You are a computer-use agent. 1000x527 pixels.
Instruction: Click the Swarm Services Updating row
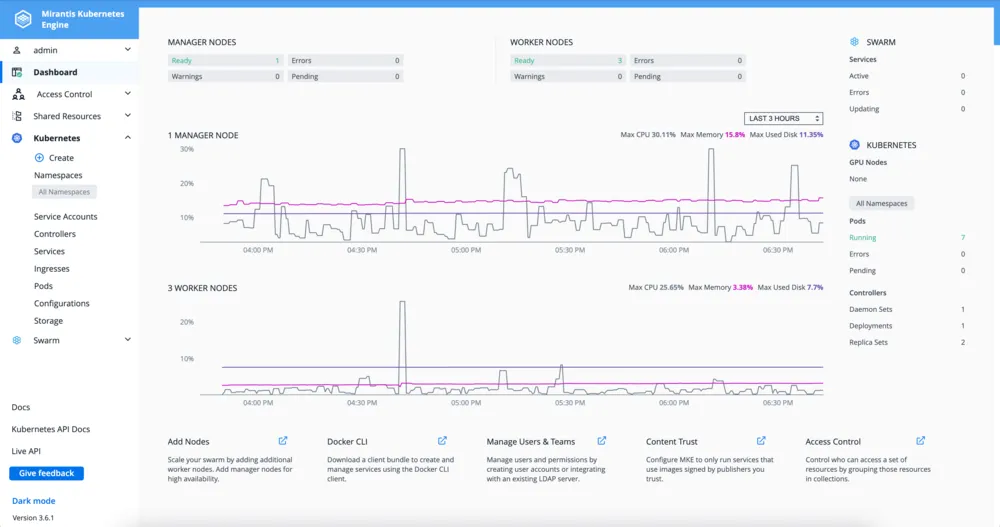(x=907, y=109)
